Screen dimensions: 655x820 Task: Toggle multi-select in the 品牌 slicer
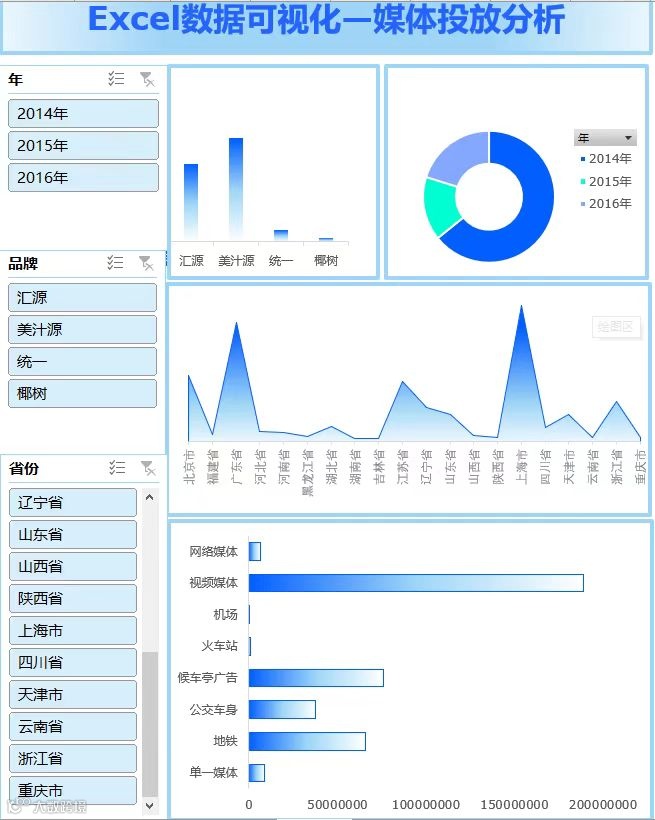115,263
